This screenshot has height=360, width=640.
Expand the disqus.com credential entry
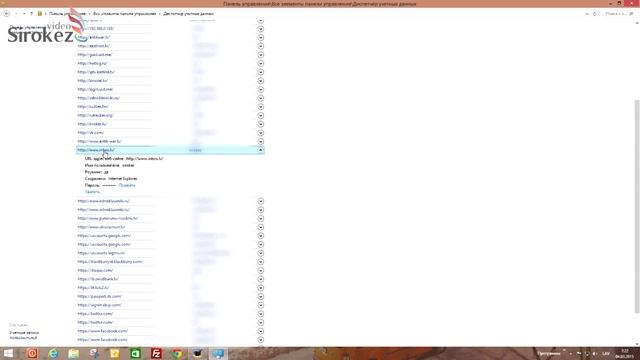pyautogui.click(x=260, y=270)
